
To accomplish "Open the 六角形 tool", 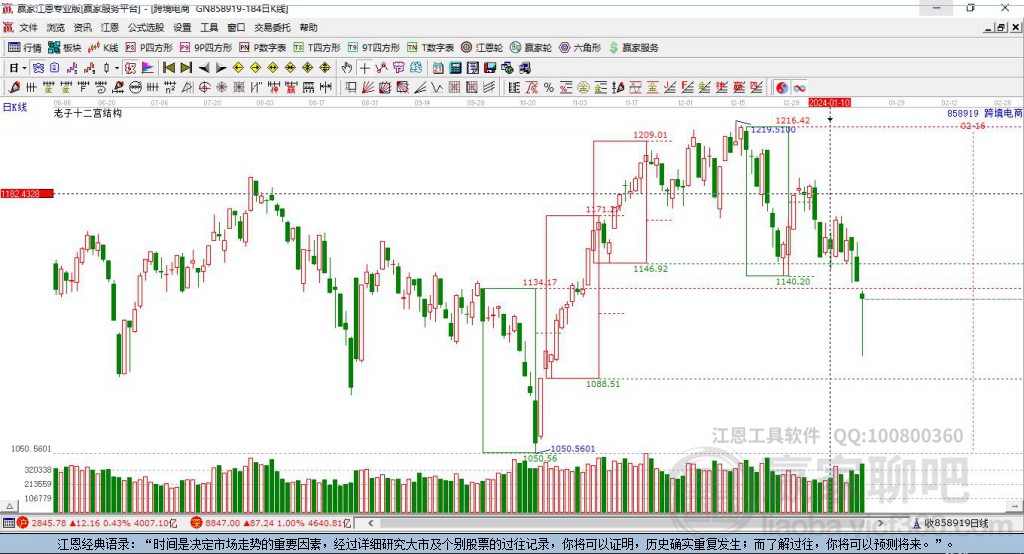I will pyautogui.click(x=580, y=48).
